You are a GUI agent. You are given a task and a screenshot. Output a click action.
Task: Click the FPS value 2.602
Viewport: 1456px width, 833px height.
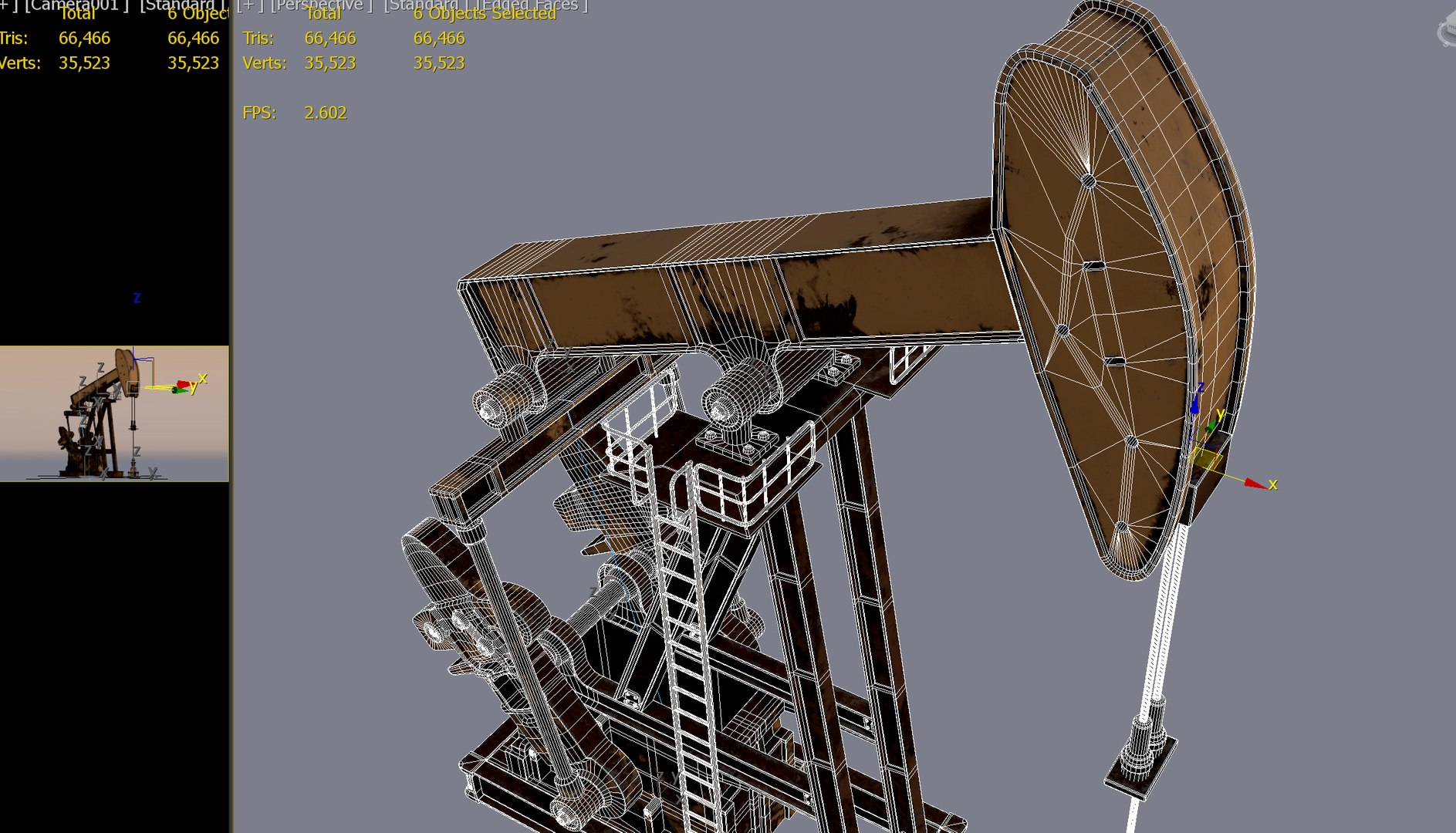pos(325,113)
